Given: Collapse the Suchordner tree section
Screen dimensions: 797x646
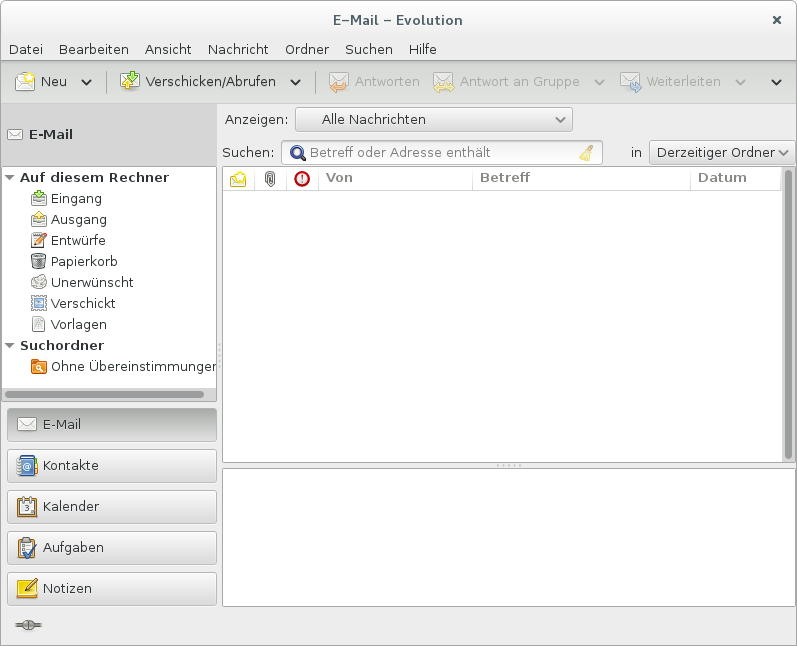Looking at the screenshot, I should [x=10, y=346].
